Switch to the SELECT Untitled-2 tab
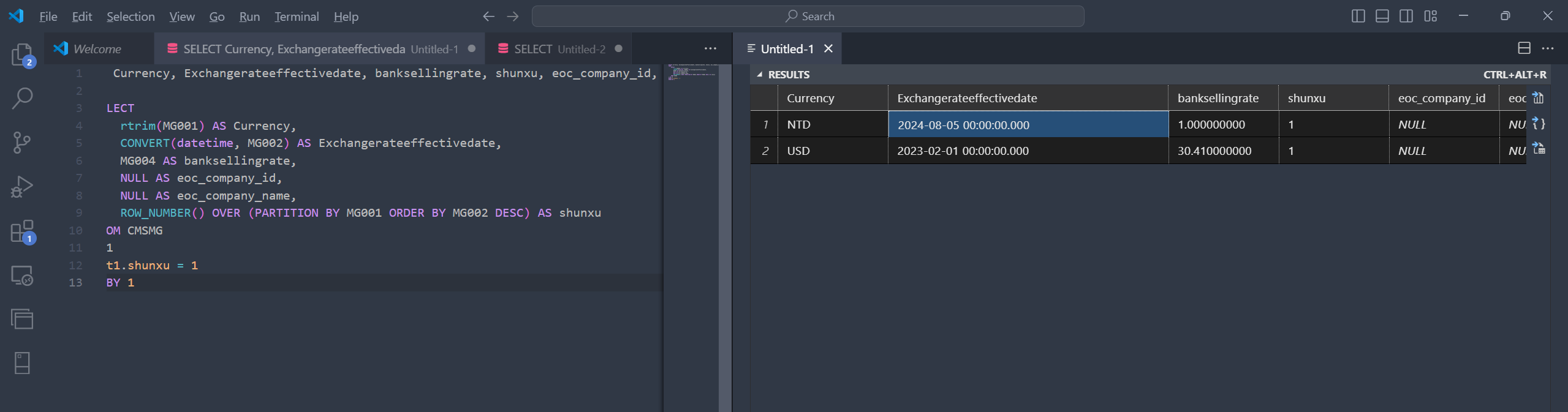Viewport: 1568px width, 412px height. click(x=559, y=49)
